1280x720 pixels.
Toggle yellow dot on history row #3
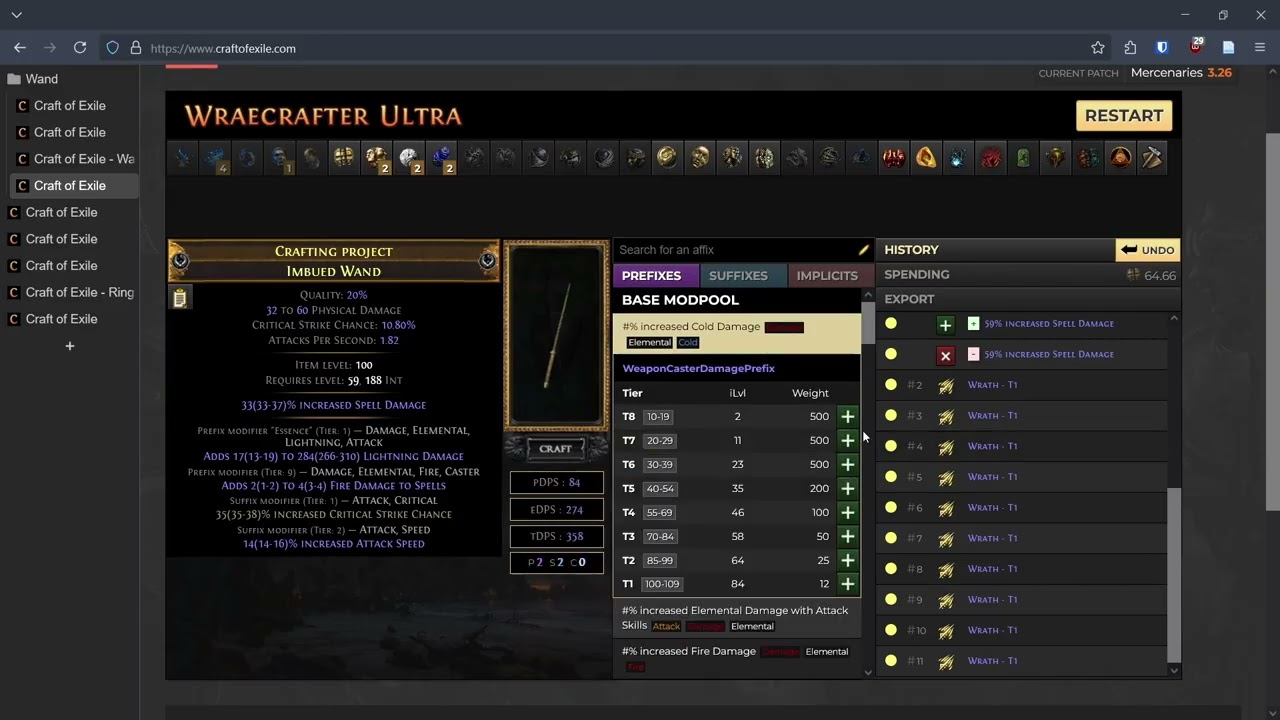(x=891, y=415)
